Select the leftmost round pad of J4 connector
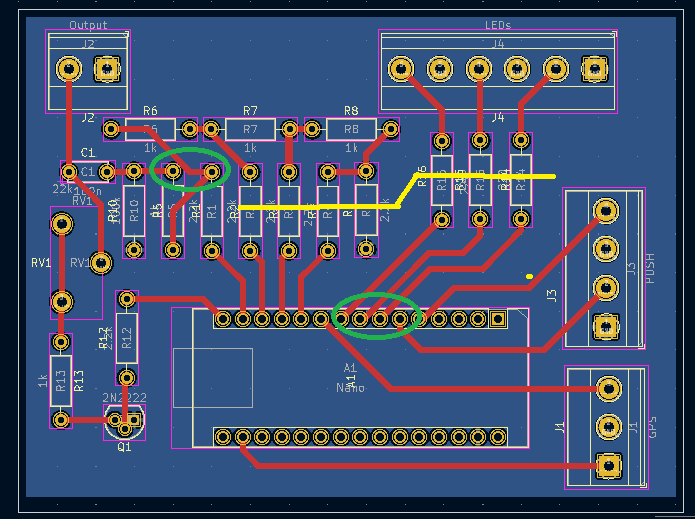 coord(401,69)
